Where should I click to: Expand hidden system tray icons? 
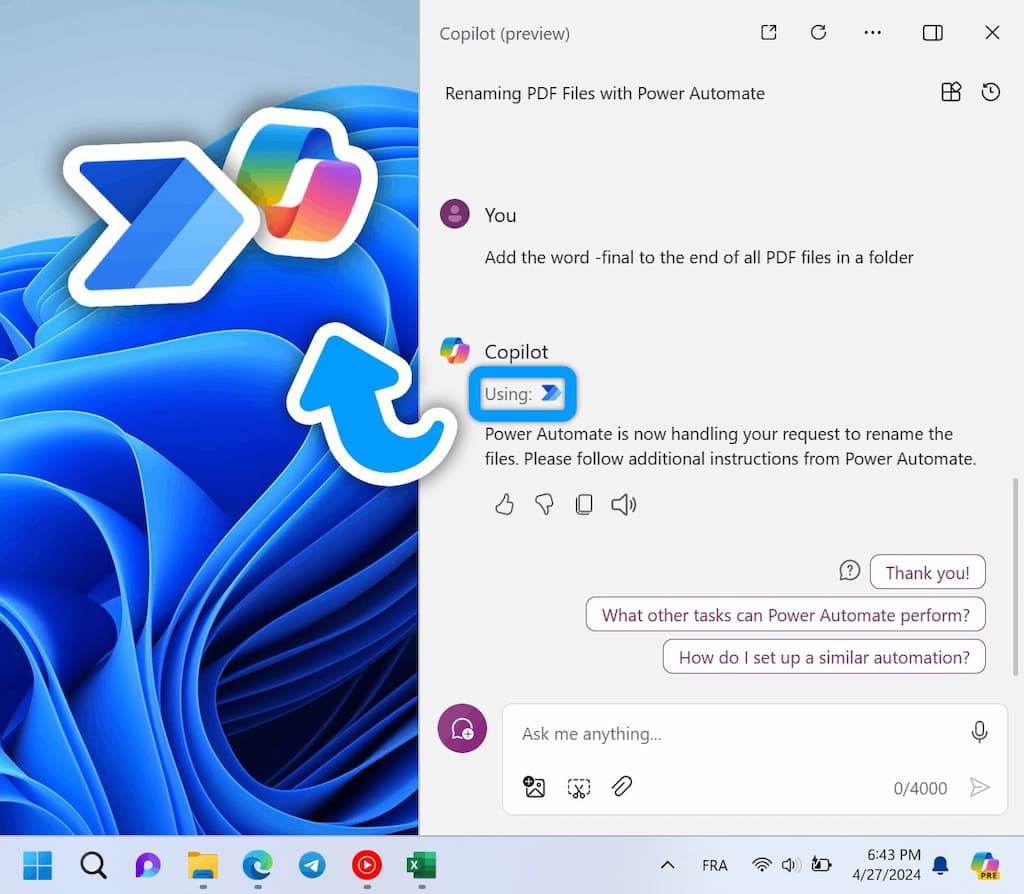tap(667, 865)
